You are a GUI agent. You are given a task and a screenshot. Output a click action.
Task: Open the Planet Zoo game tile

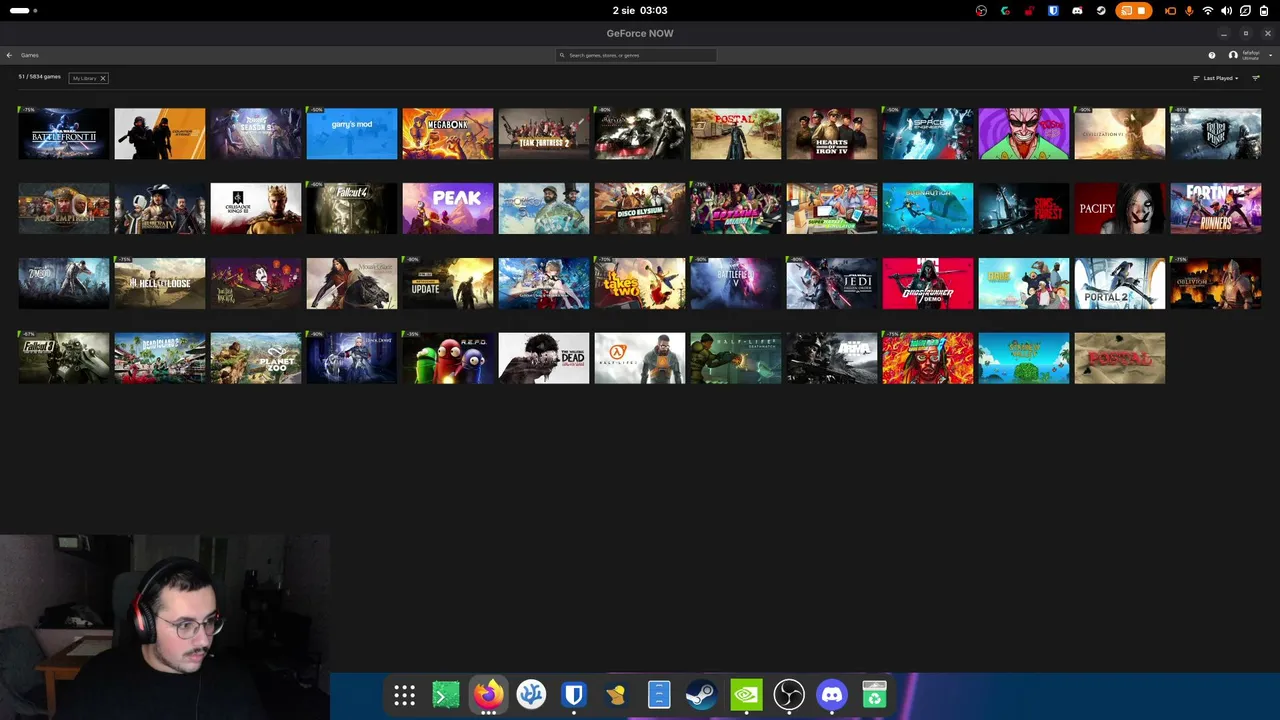coord(256,359)
